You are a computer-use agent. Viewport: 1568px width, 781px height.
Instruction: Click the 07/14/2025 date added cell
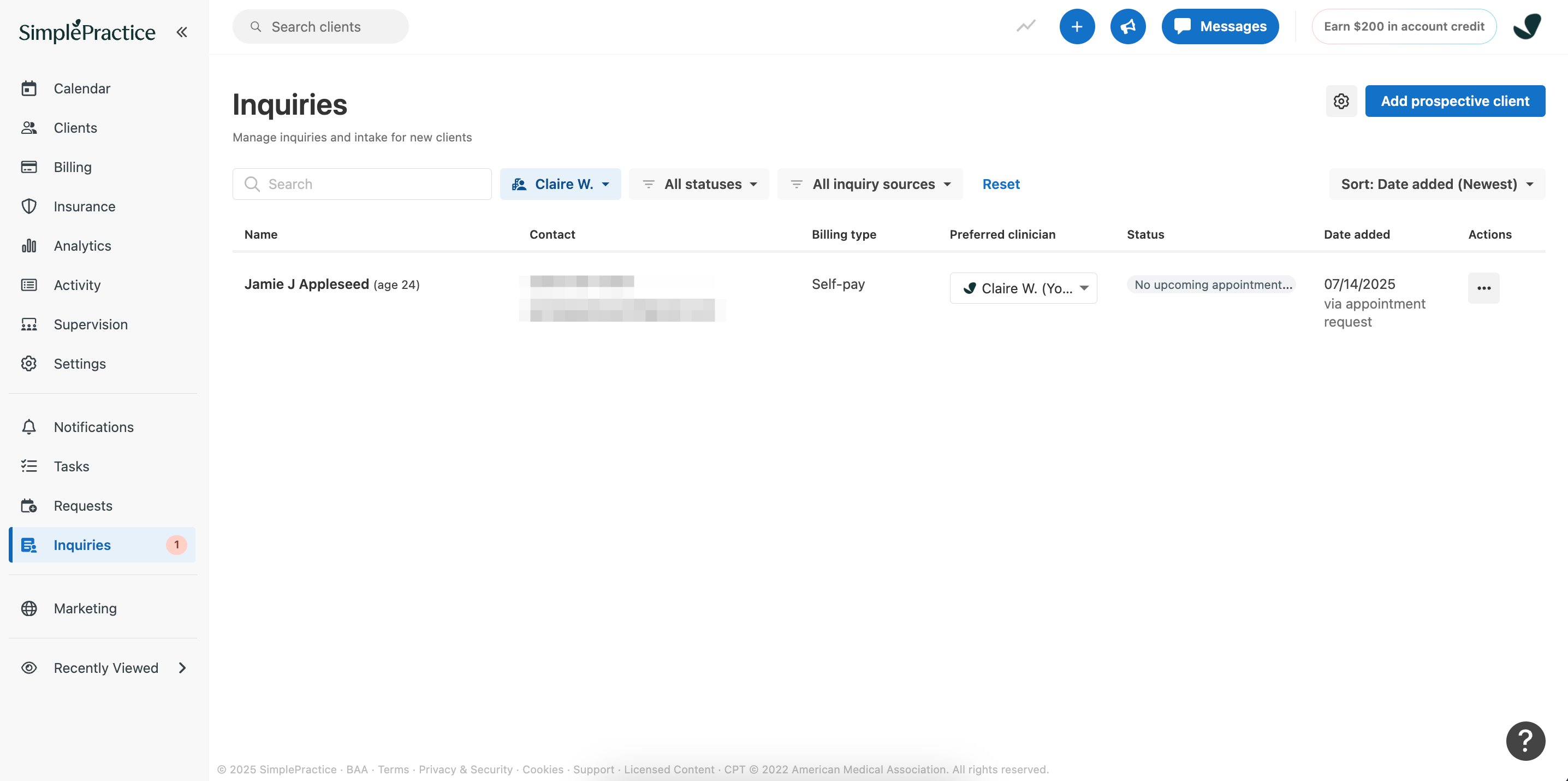coord(1359,285)
